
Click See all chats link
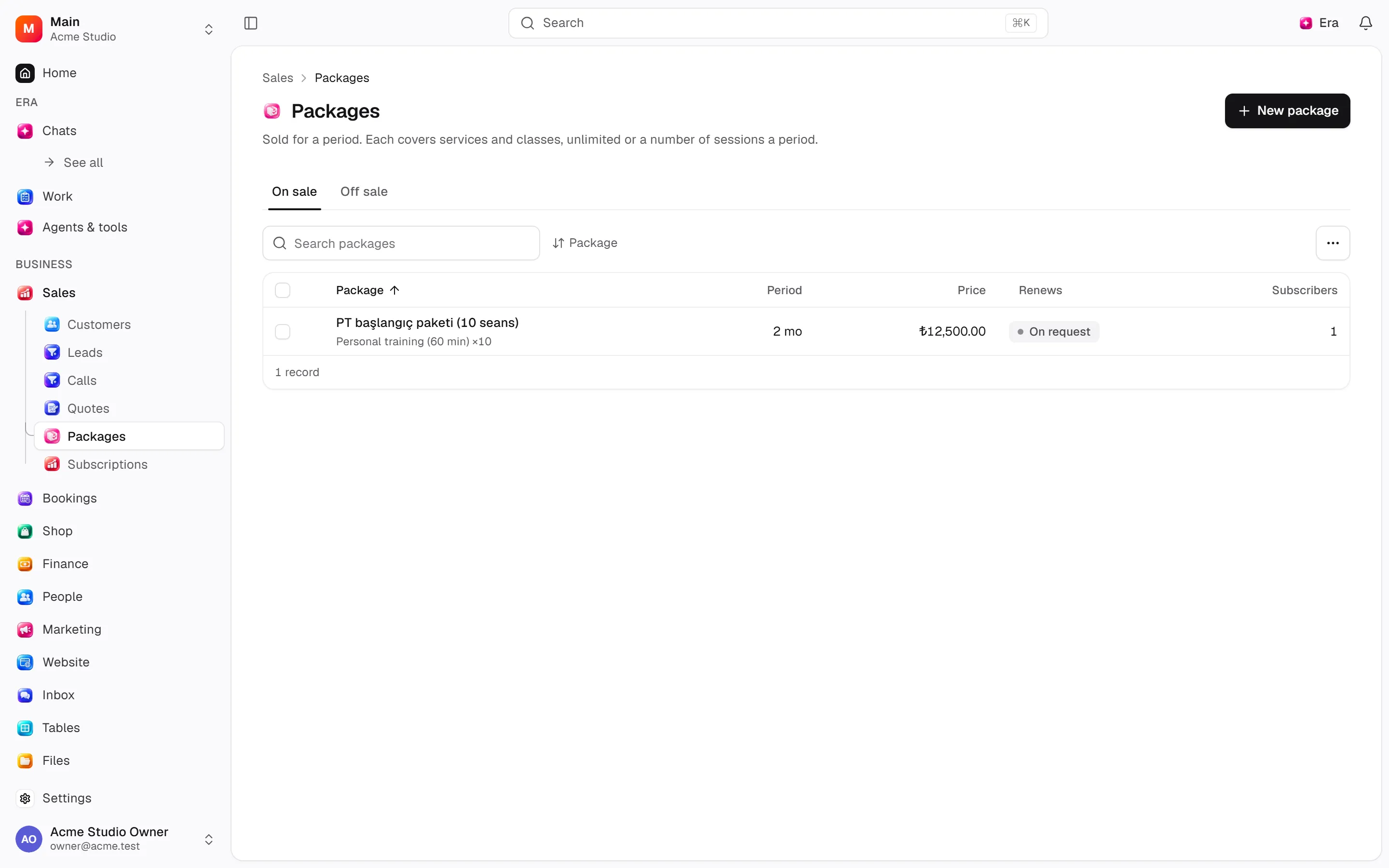(73, 163)
